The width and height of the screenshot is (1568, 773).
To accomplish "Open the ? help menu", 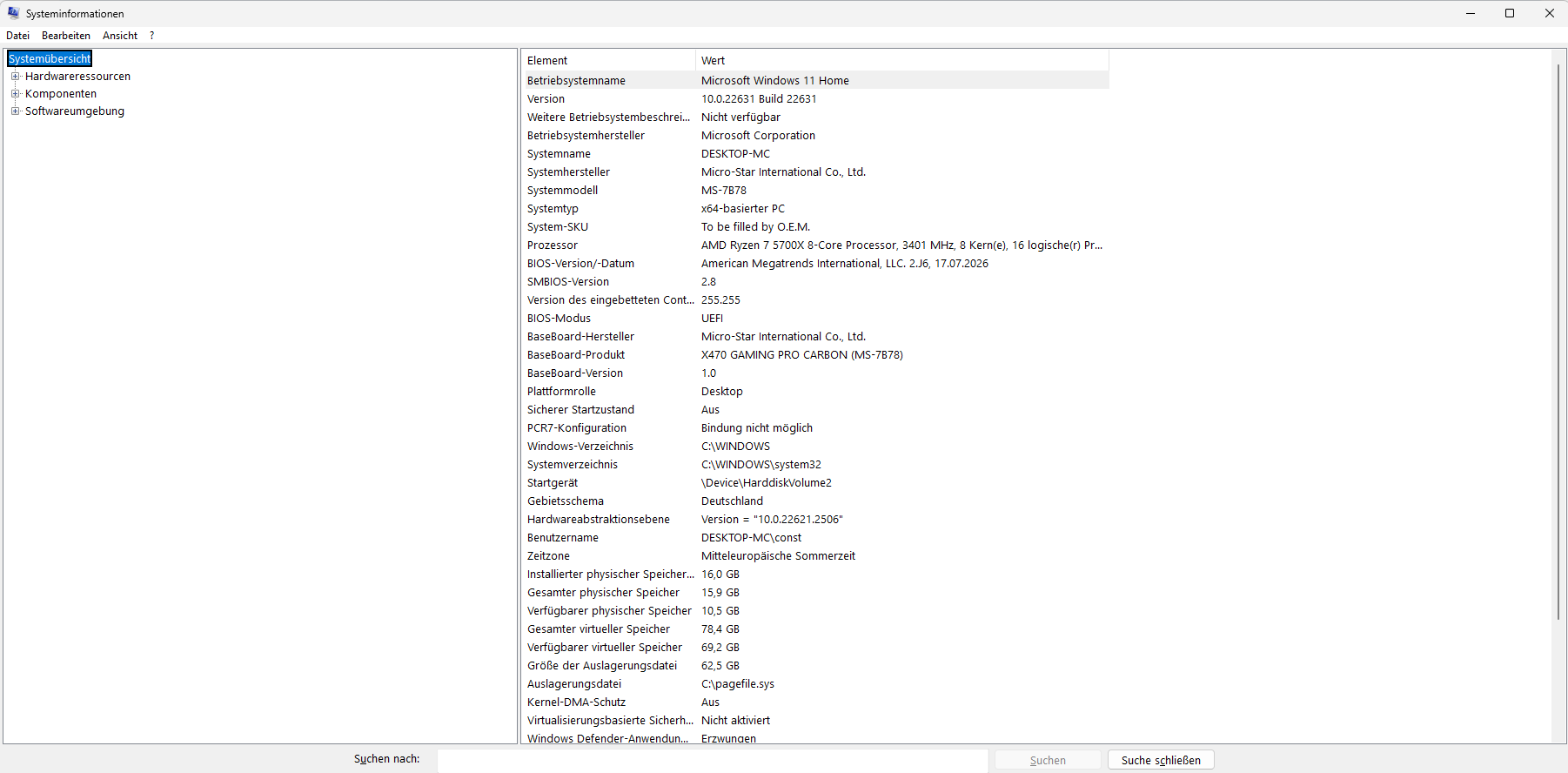I will pyautogui.click(x=151, y=36).
